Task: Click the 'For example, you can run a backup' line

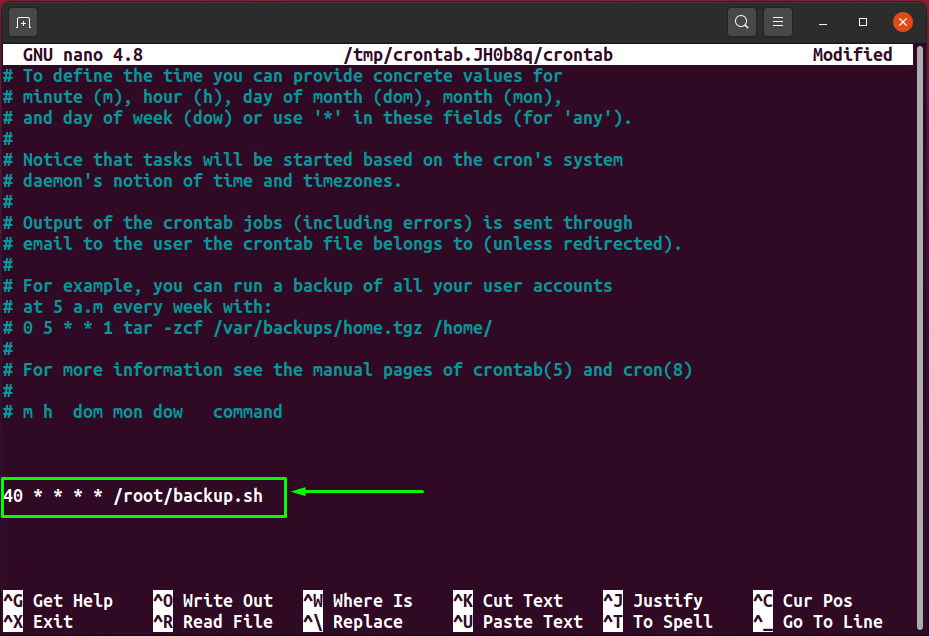Action: [x=307, y=286]
